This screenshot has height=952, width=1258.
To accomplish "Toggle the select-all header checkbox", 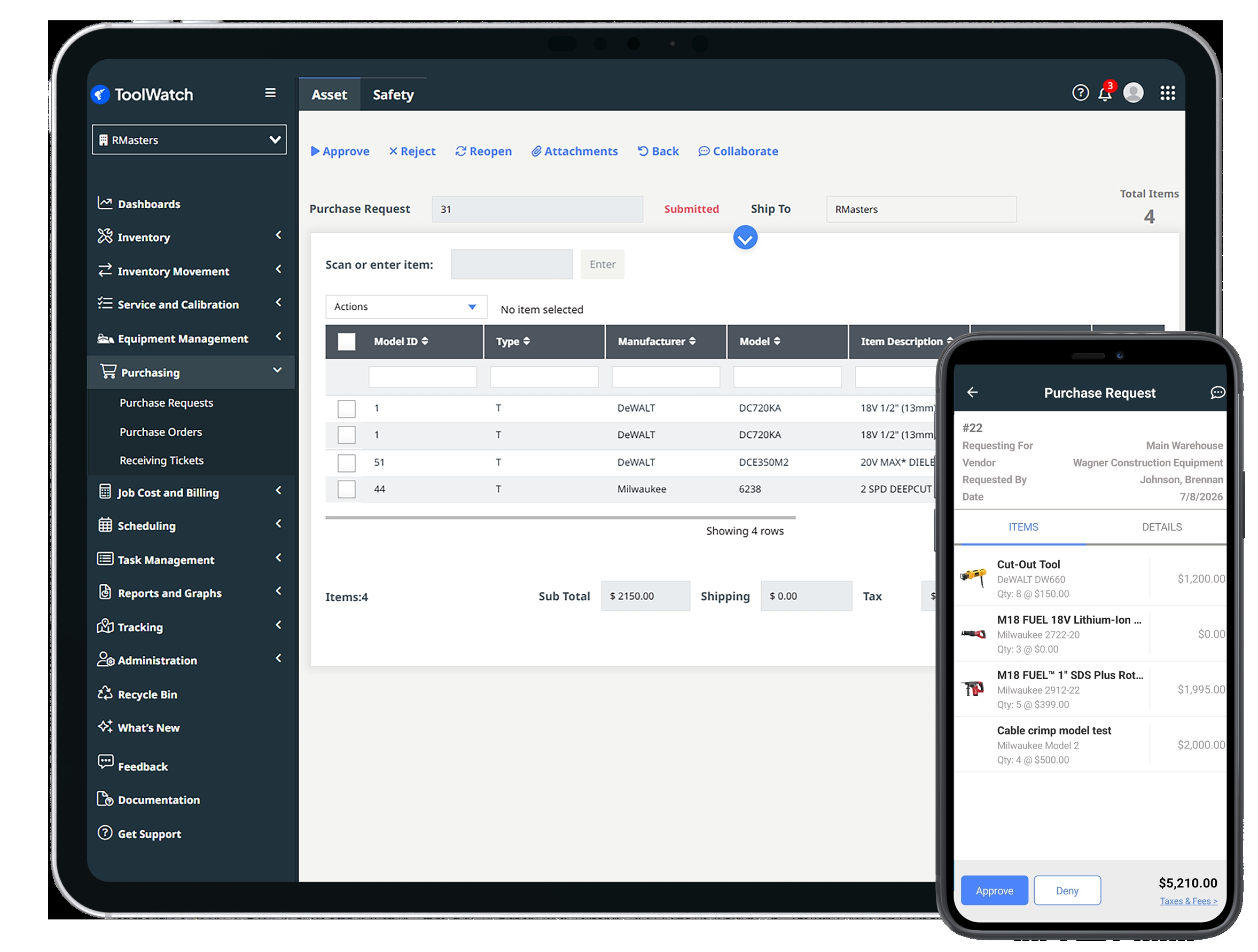I will pos(346,341).
